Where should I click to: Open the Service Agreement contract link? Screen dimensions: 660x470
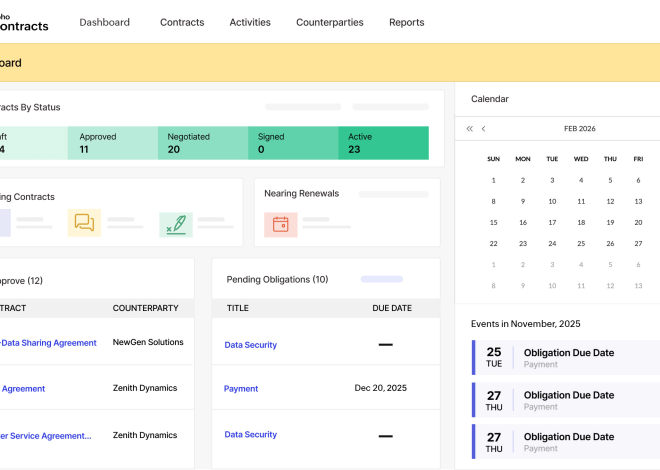point(45,436)
